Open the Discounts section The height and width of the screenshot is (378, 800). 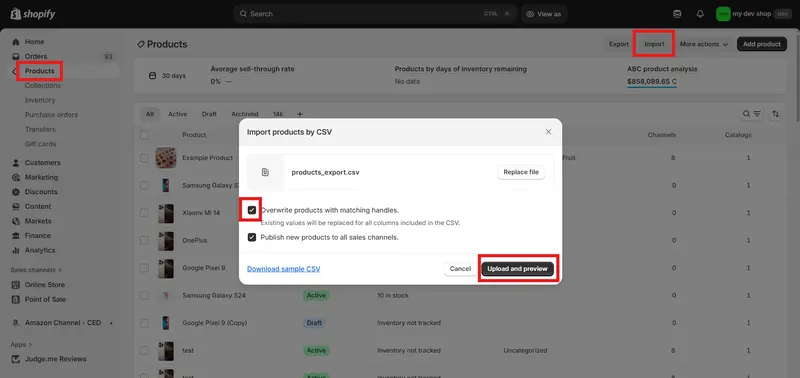point(41,192)
